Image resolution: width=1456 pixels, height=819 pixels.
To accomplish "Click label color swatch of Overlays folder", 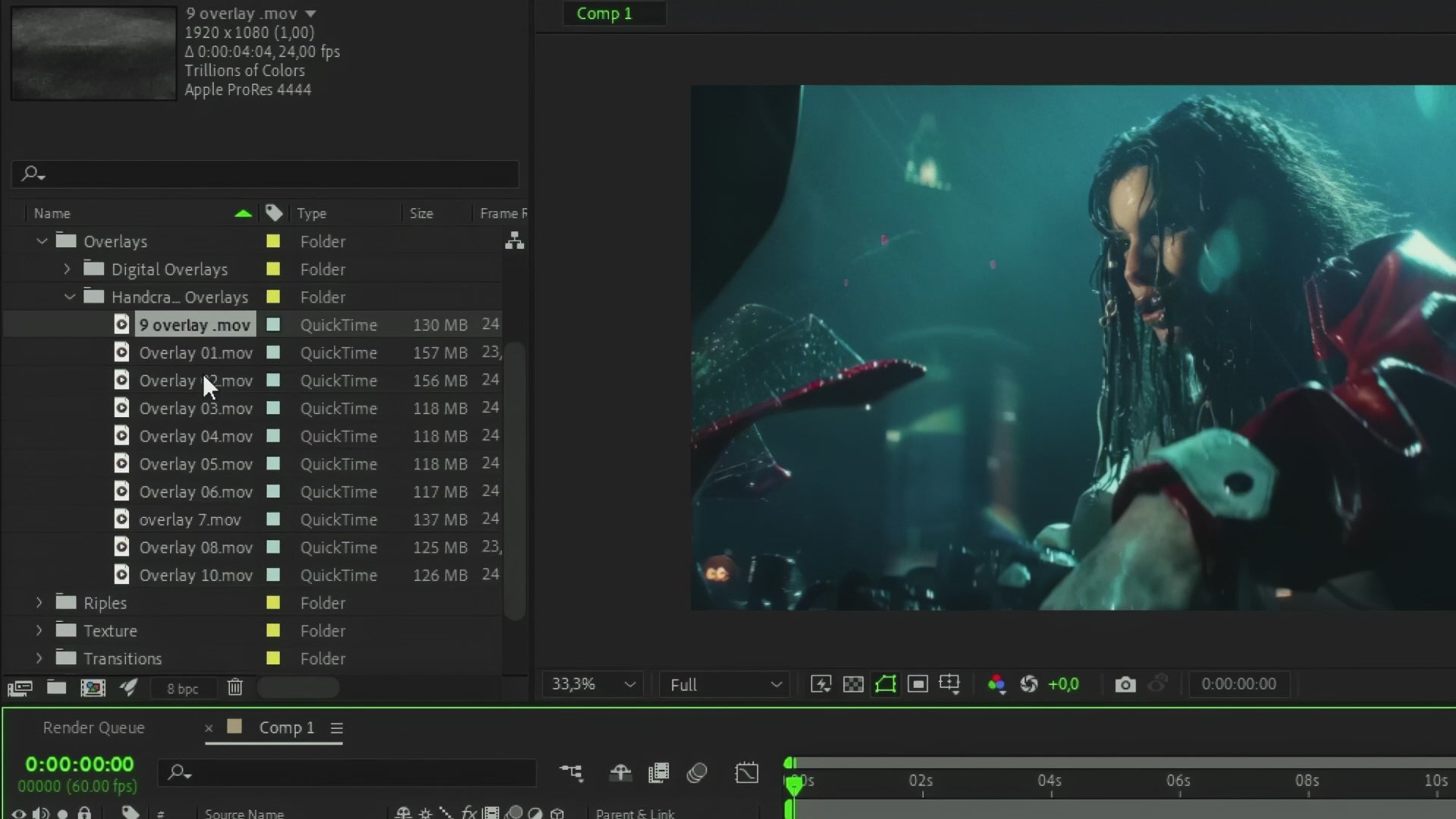I will [273, 241].
